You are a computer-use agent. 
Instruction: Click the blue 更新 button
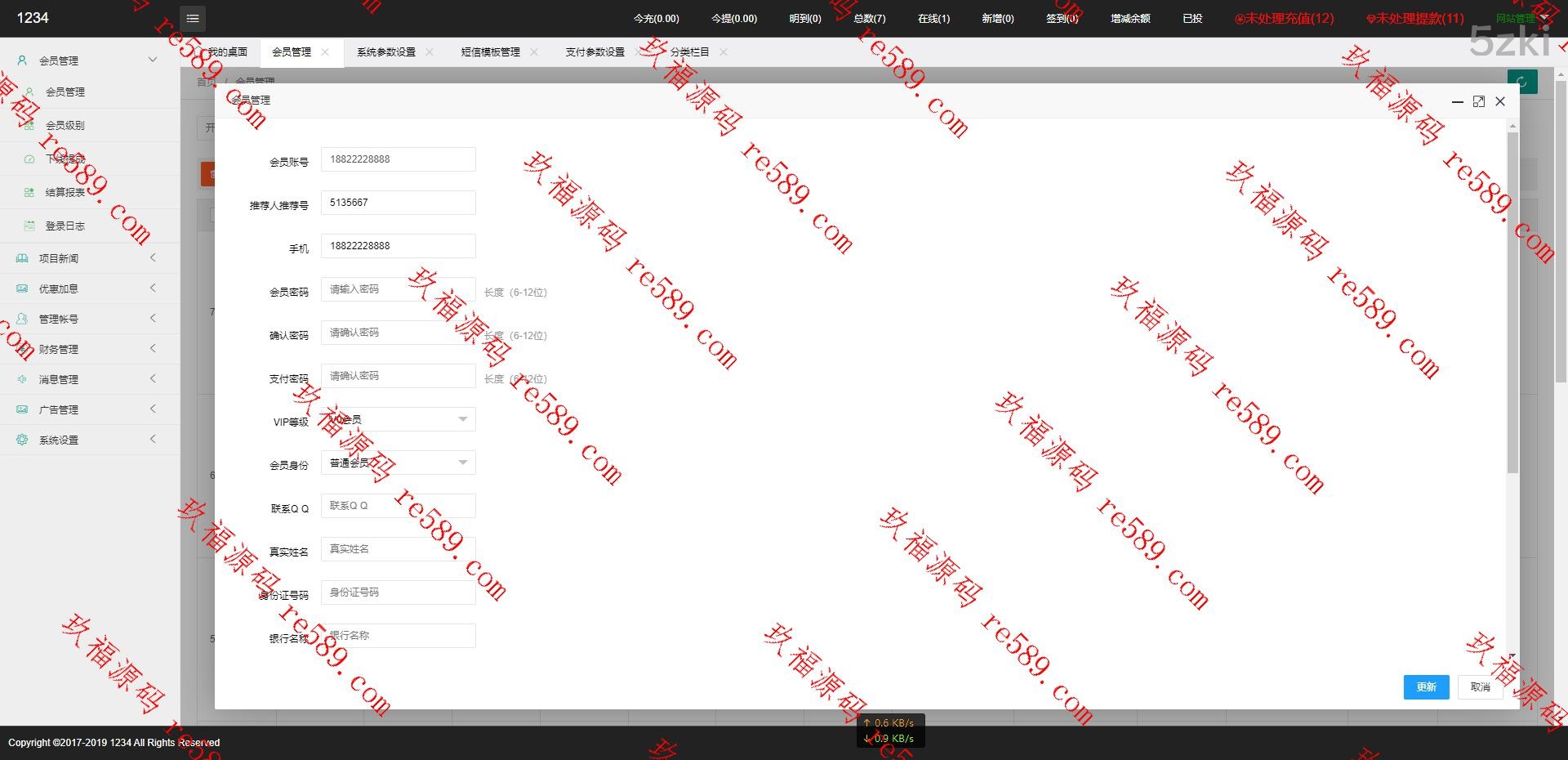(1426, 687)
